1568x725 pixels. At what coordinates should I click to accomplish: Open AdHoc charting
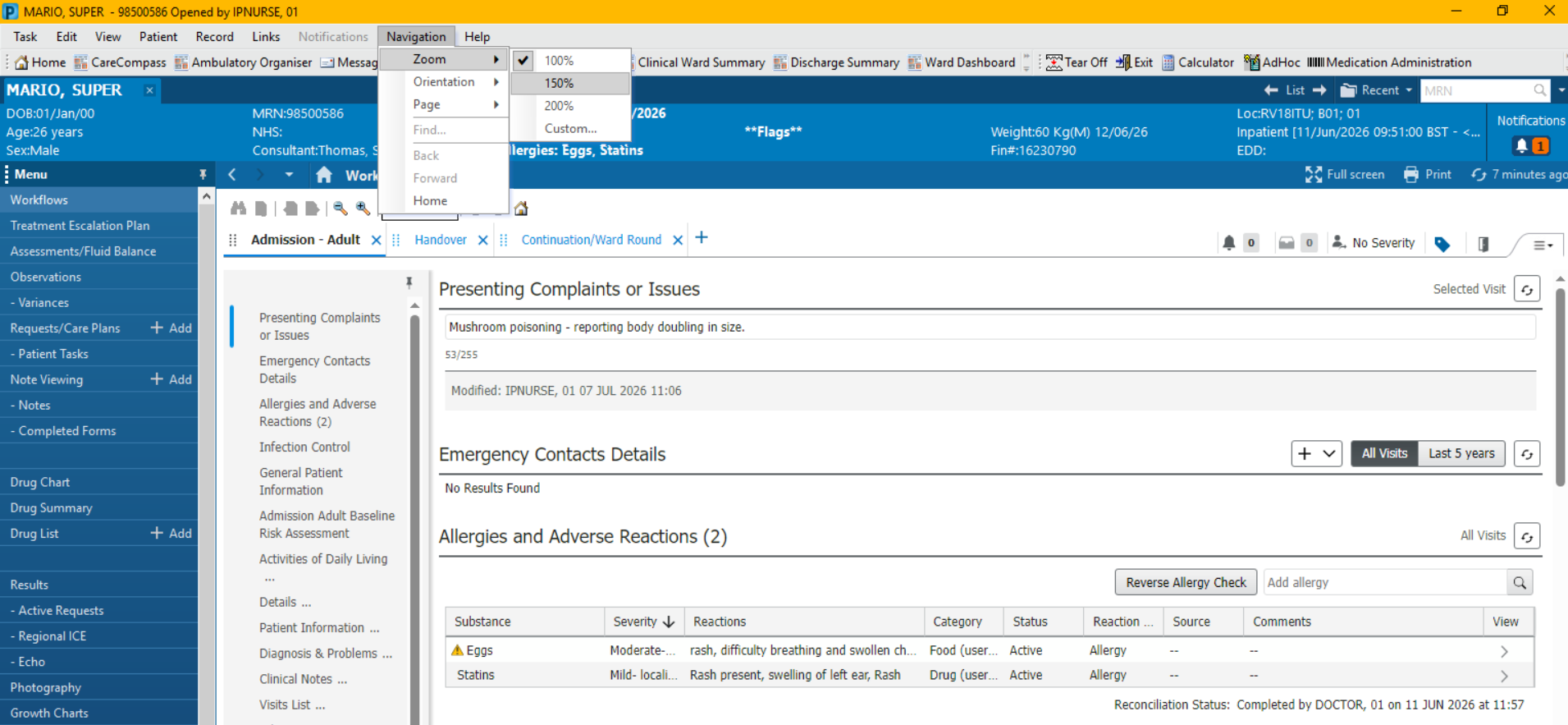tap(1272, 62)
